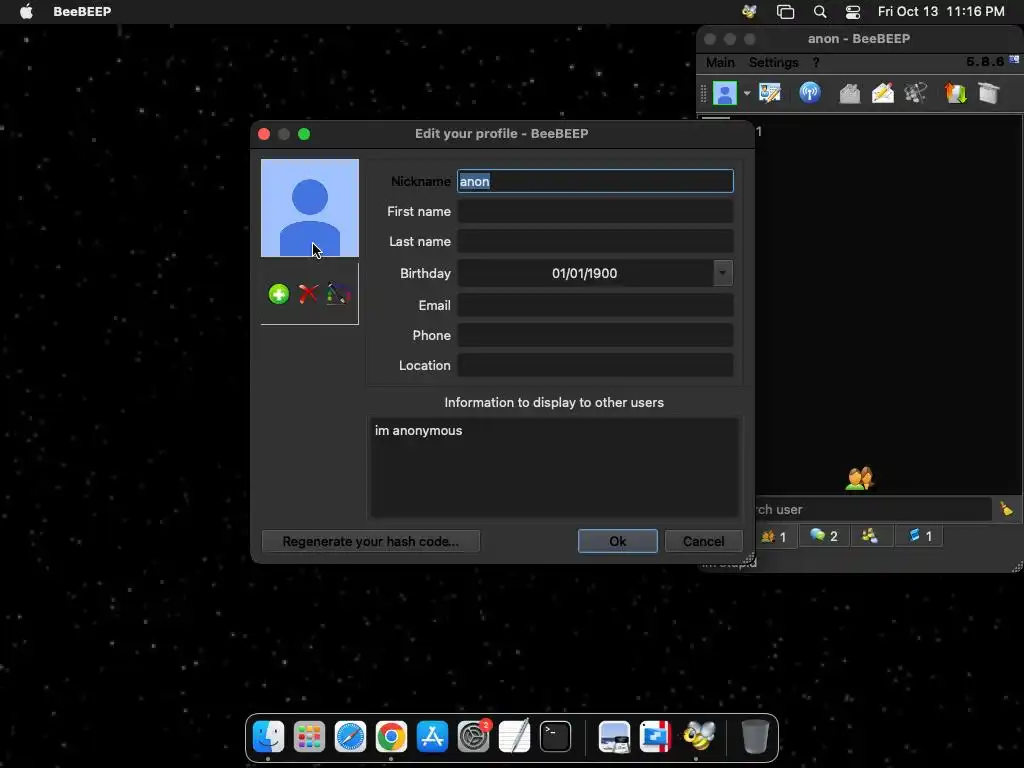
Task: Open the Apple menu
Action: 26,12
